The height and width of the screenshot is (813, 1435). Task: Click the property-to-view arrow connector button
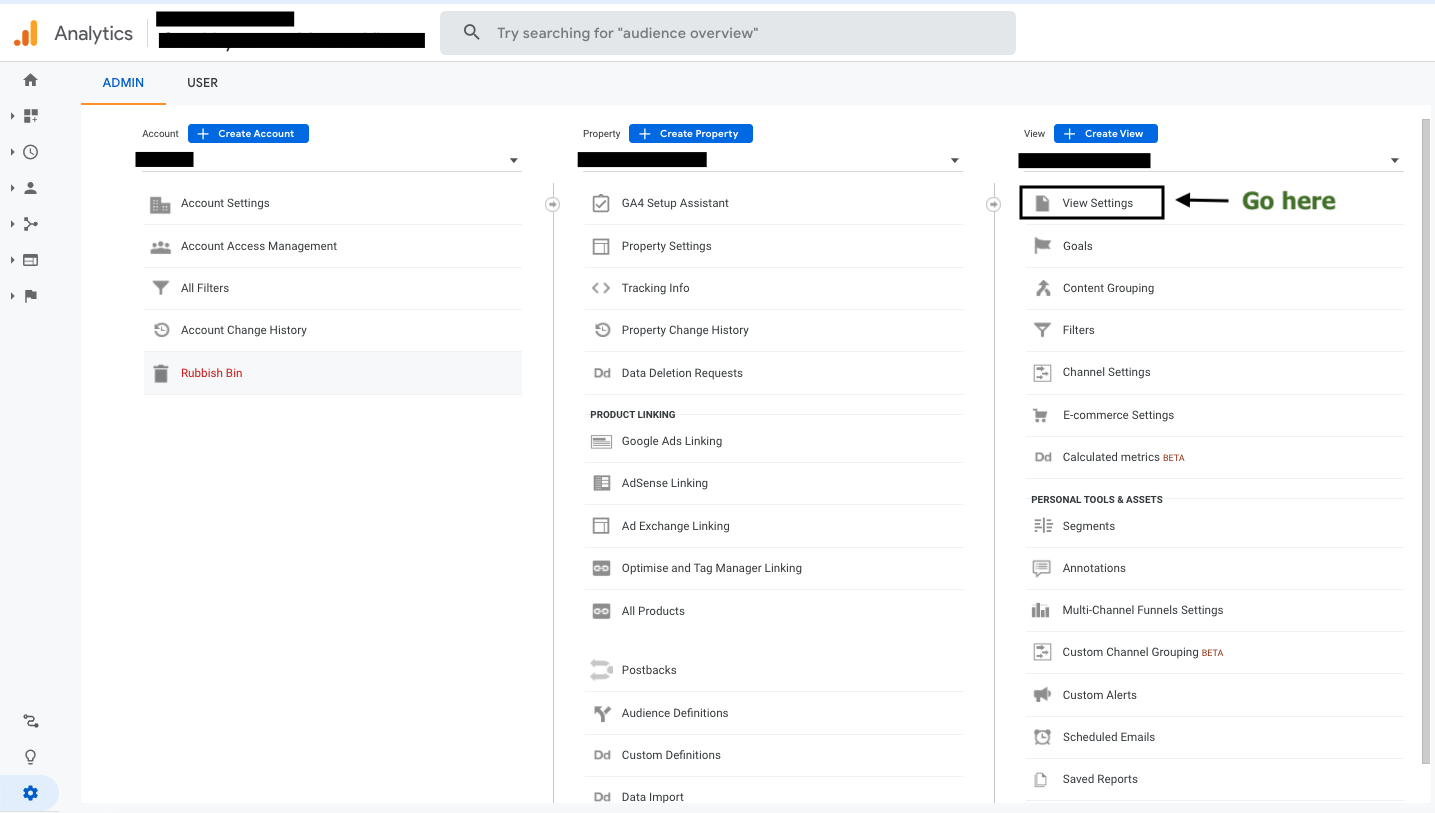(x=993, y=204)
